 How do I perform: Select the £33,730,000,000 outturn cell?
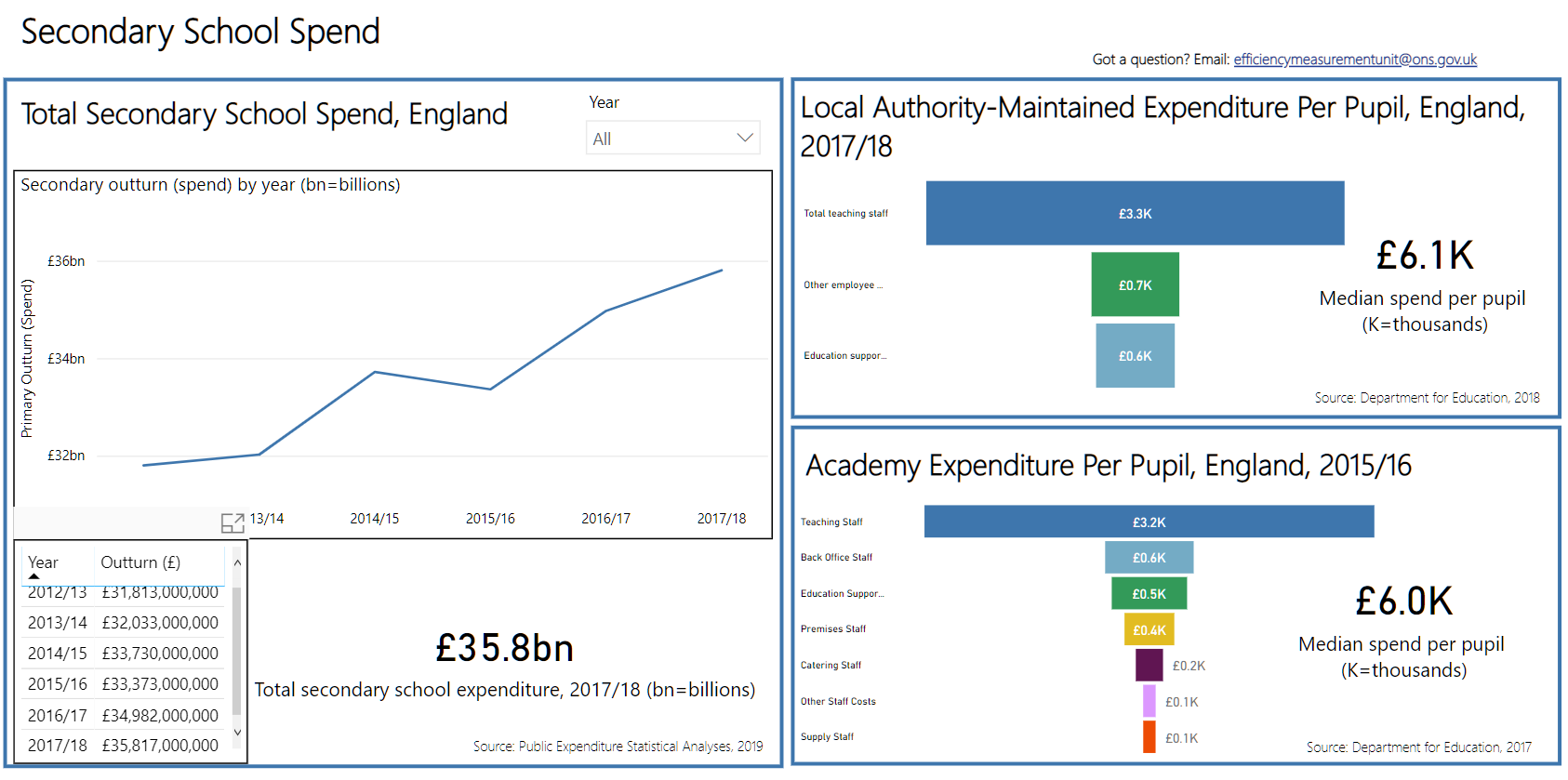coord(160,654)
